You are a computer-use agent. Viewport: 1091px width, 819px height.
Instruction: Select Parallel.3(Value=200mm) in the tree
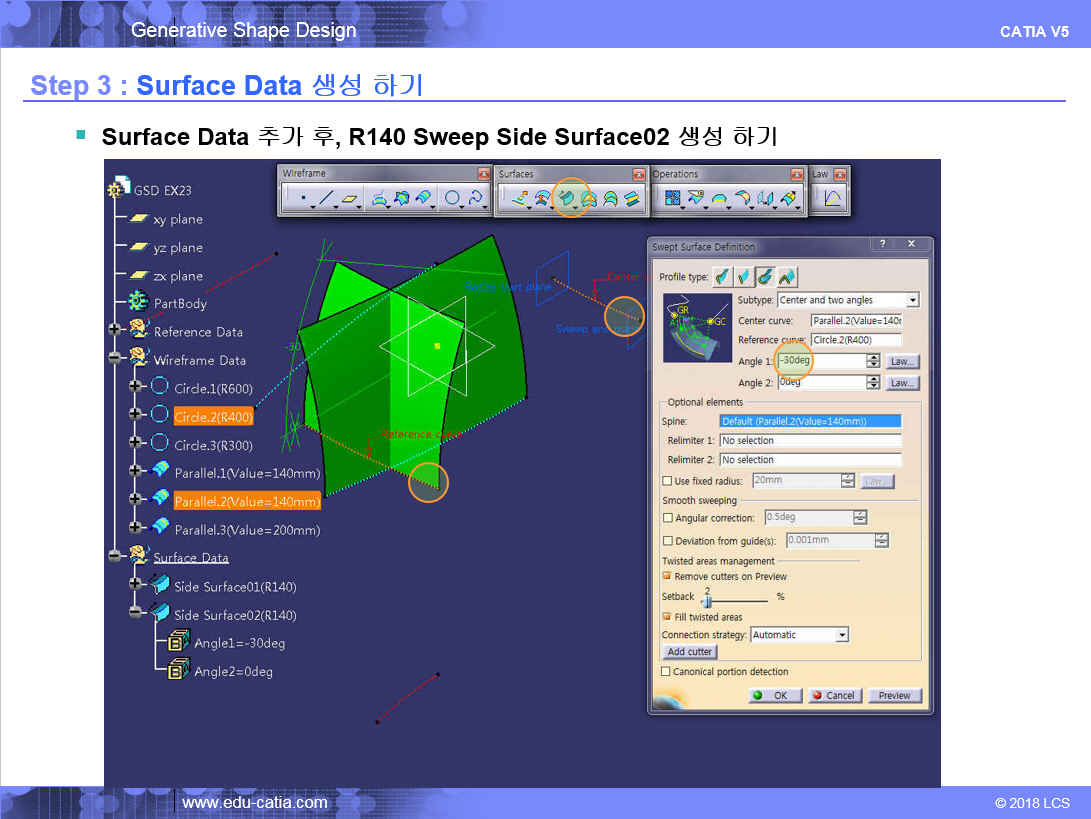pyautogui.click(x=247, y=529)
